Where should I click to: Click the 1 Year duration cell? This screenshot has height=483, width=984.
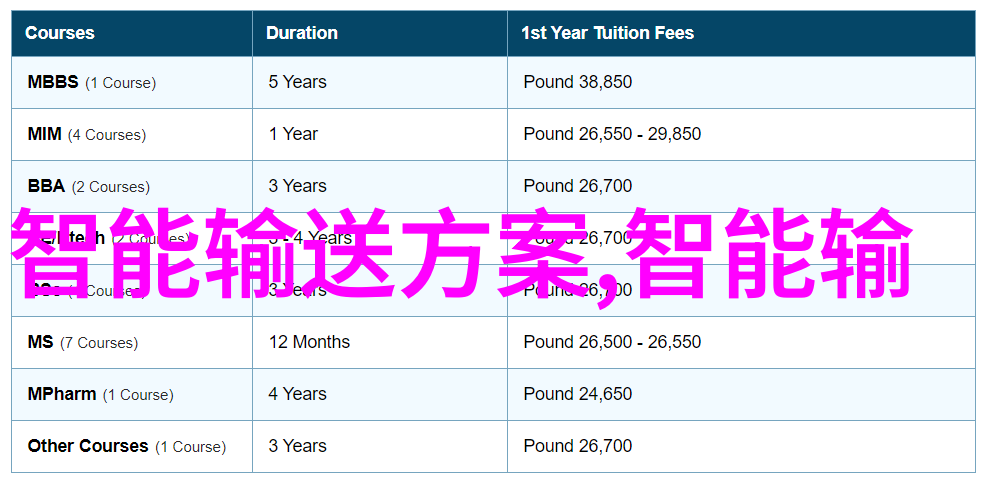[x=293, y=134]
